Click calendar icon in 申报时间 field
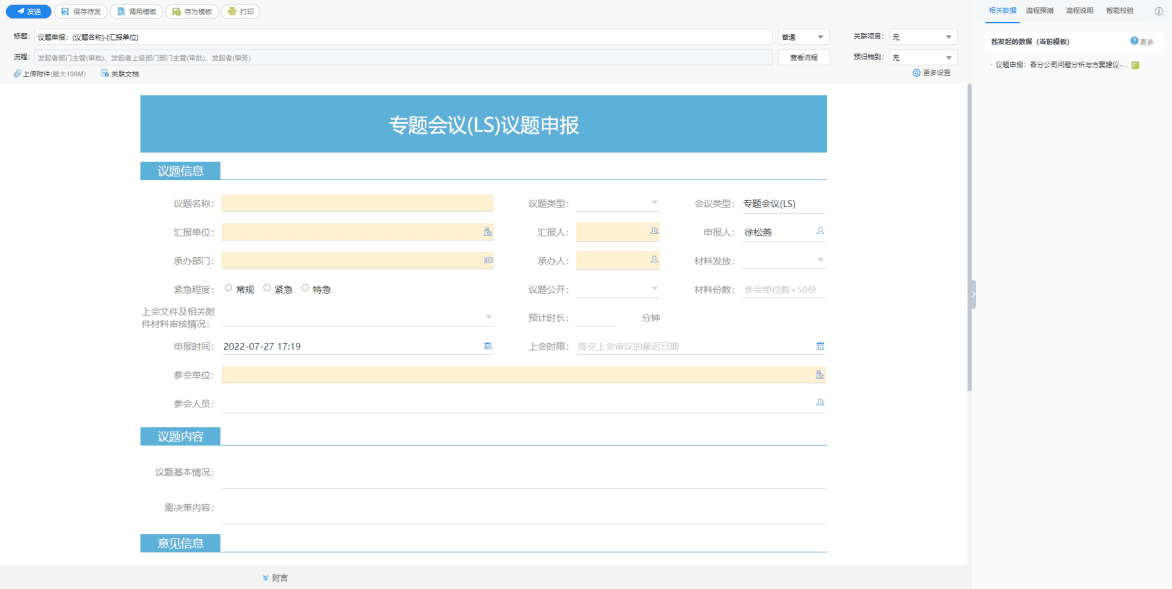This screenshot has width=1172, height=589. click(x=488, y=346)
